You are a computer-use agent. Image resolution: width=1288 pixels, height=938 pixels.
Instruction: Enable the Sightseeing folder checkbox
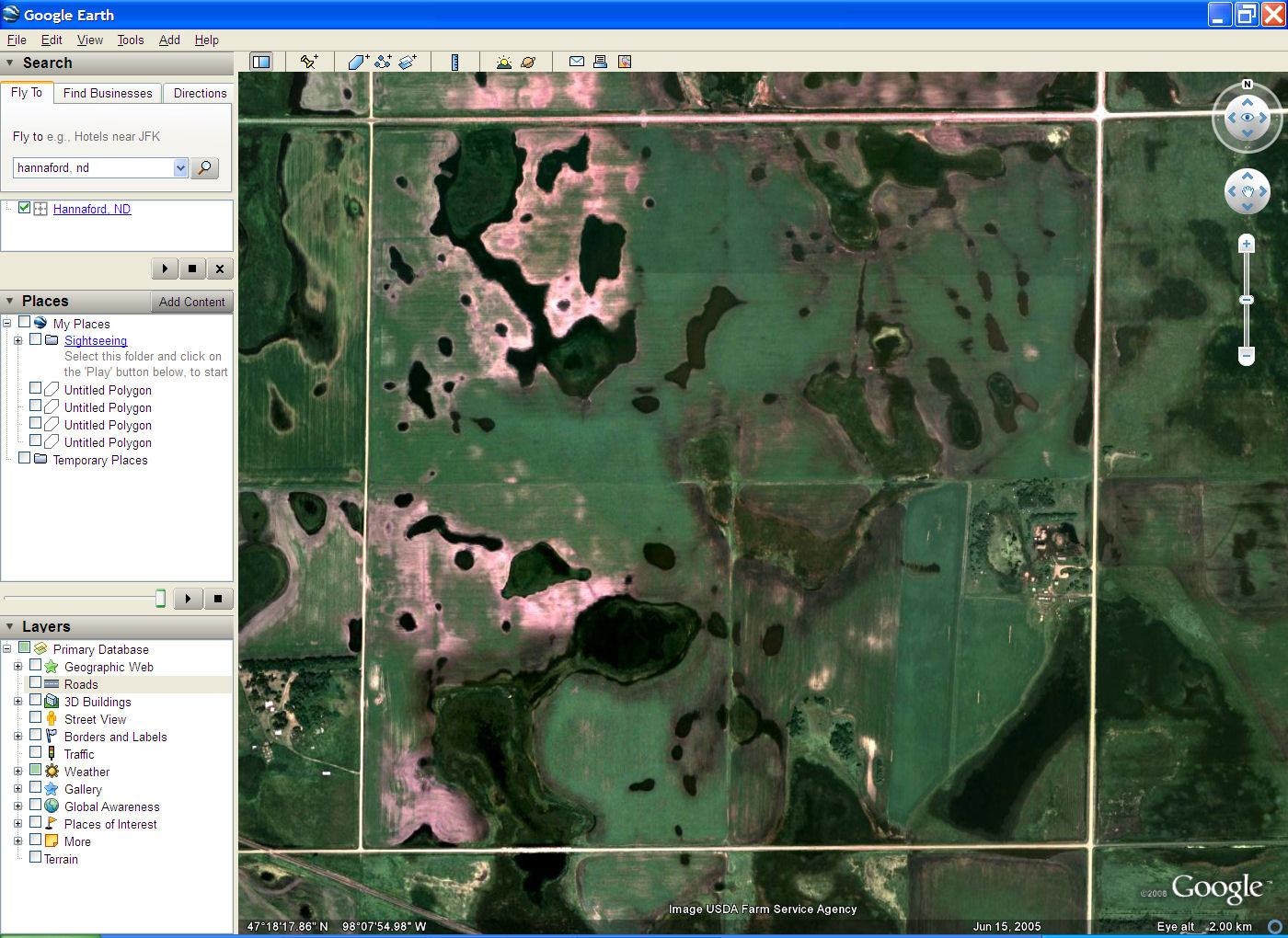tap(36, 339)
